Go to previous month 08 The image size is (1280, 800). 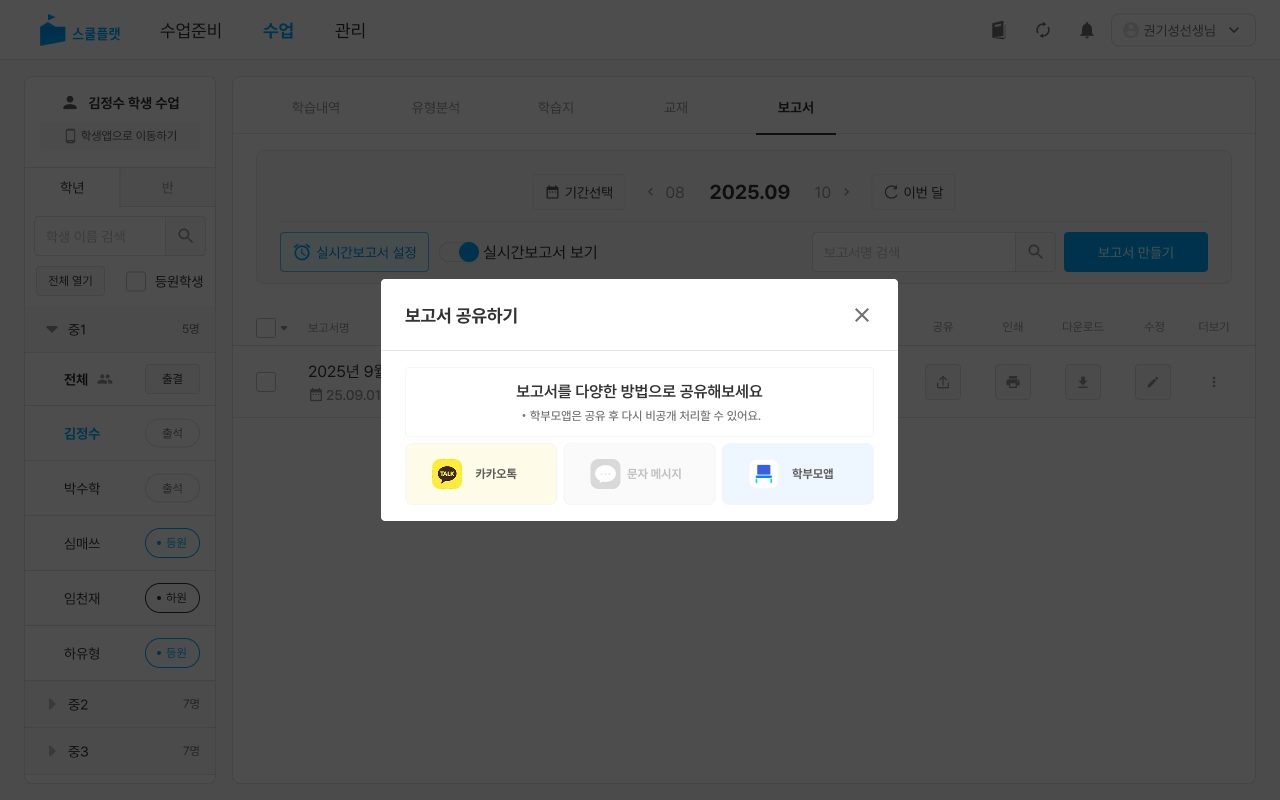(665, 192)
